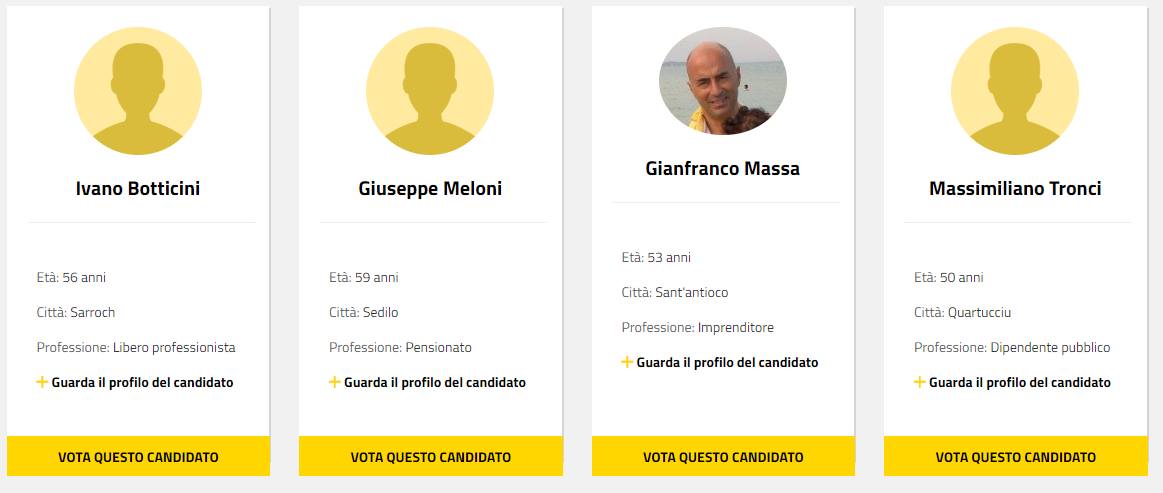Click Ivano Botticini's placeholder avatar icon
The width and height of the screenshot is (1163, 493).
pyautogui.click(x=138, y=91)
